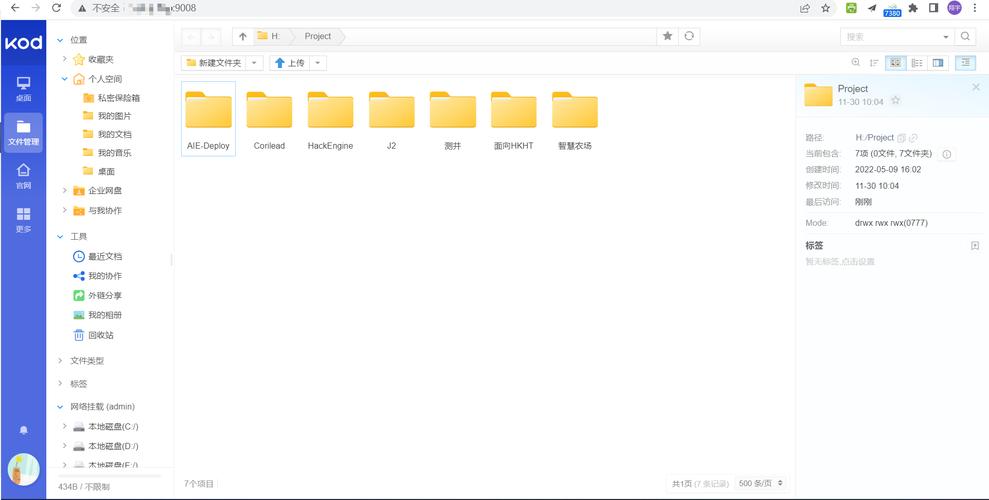
Task: Copy the H:/Project path
Action: (901, 137)
